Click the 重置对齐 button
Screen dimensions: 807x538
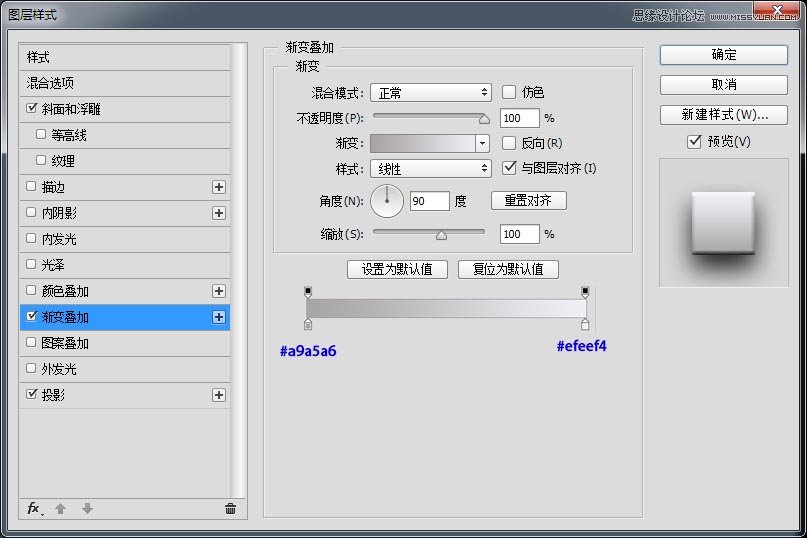click(529, 200)
